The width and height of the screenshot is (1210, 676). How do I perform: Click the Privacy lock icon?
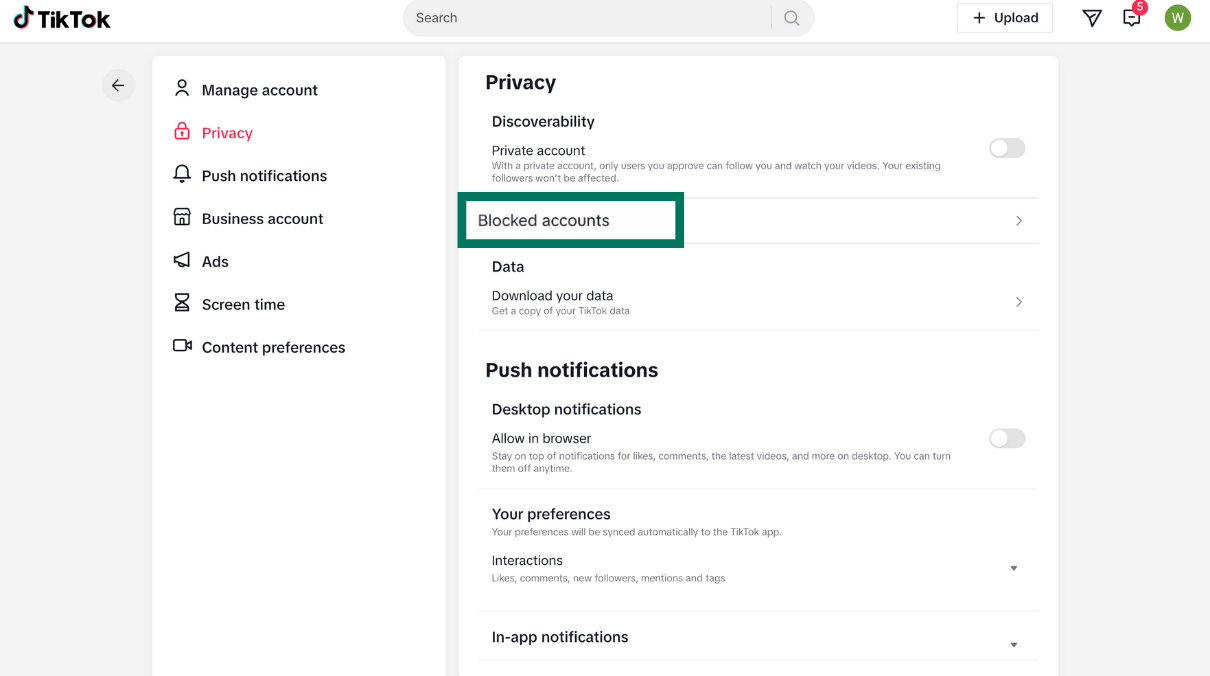click(181, 131)
